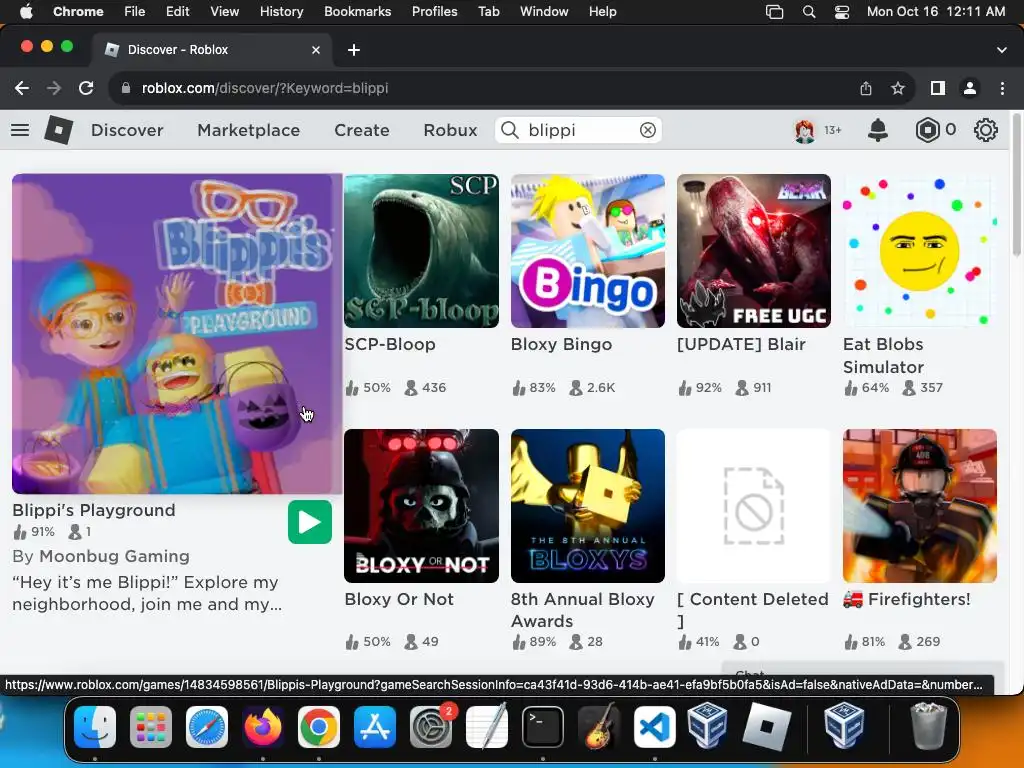Click the Chrome address bar URL
This screenshot has height=768, width=1024.
pyautogui.click(x=264, y=88)
